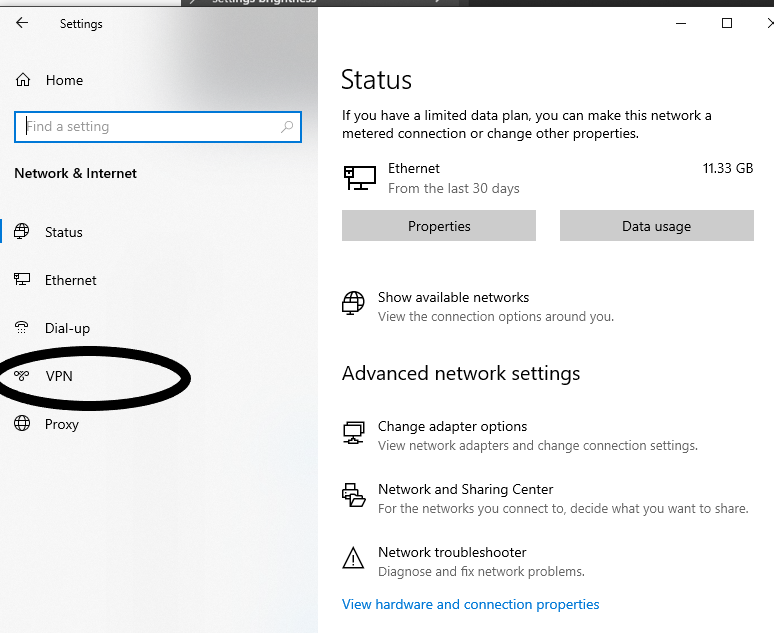Click the Home icon in sidebar
Screen dimensions: 774x633
click(23, 80)
